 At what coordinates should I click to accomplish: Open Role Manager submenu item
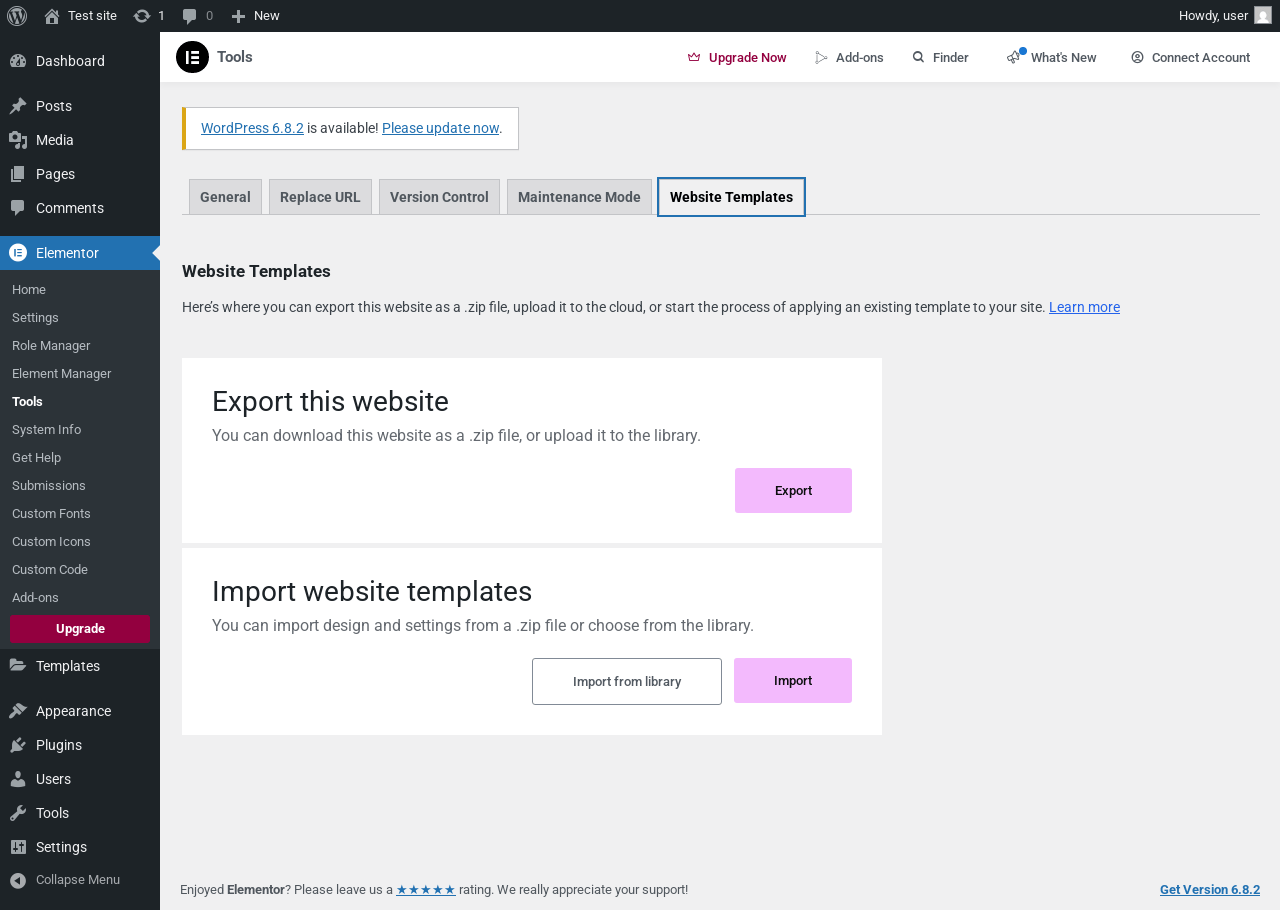pos(51,346)
